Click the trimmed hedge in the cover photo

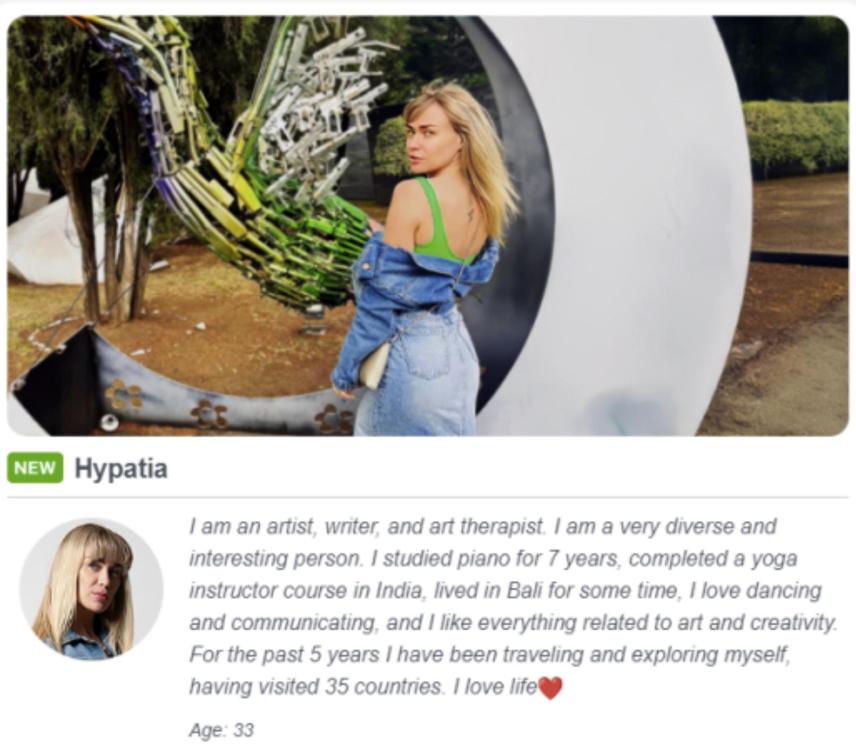[796, 136]
